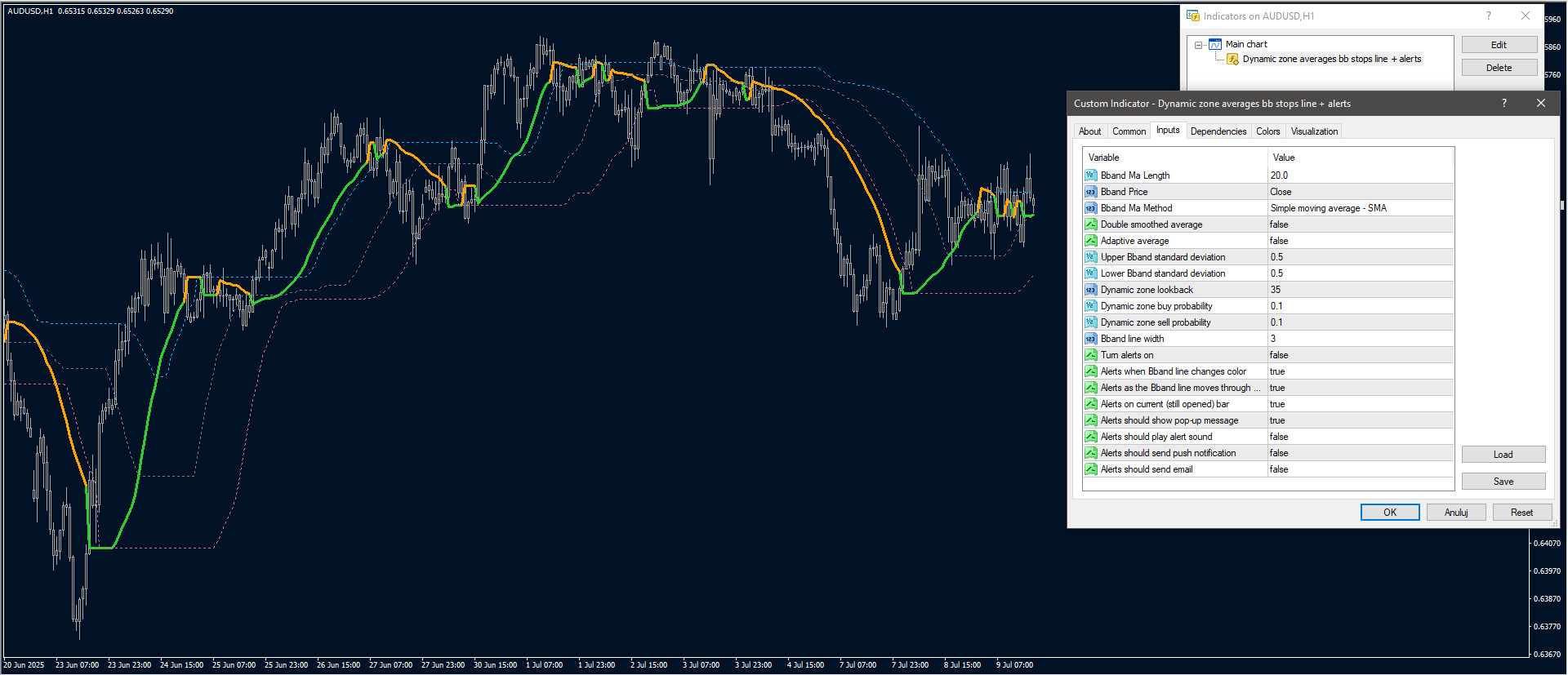Screen dimensions: 1568x675
Task: Toggle Double smoothed average value false
Action: pyautogui.click(x=1361, y=224)
